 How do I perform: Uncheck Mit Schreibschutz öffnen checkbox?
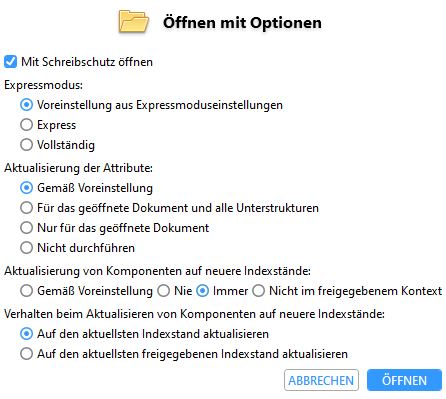(10, 62)
